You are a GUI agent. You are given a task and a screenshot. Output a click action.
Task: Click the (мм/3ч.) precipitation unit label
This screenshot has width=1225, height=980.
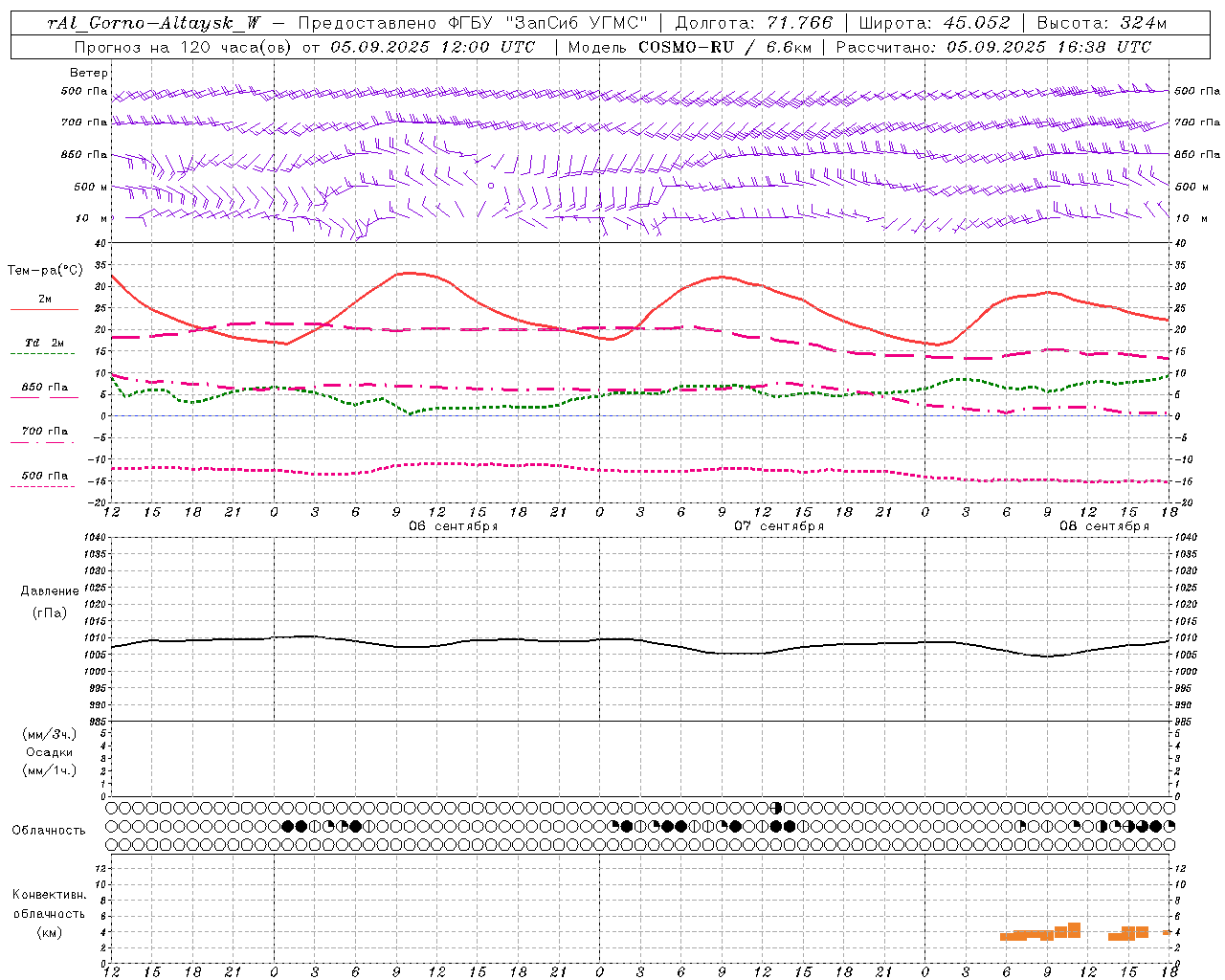pos(49,734)
